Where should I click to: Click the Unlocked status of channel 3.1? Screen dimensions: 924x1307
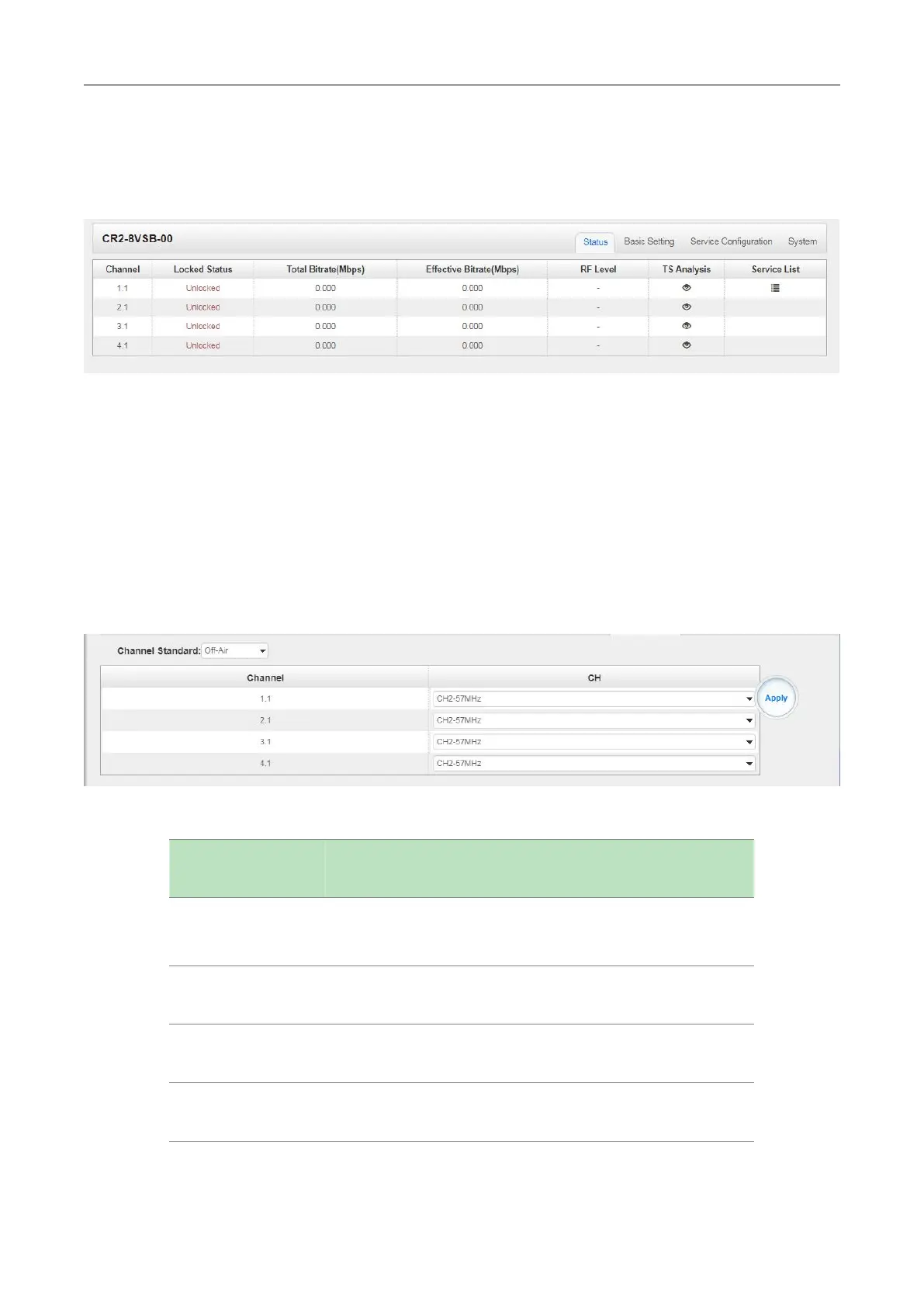[x=202, y=326]
